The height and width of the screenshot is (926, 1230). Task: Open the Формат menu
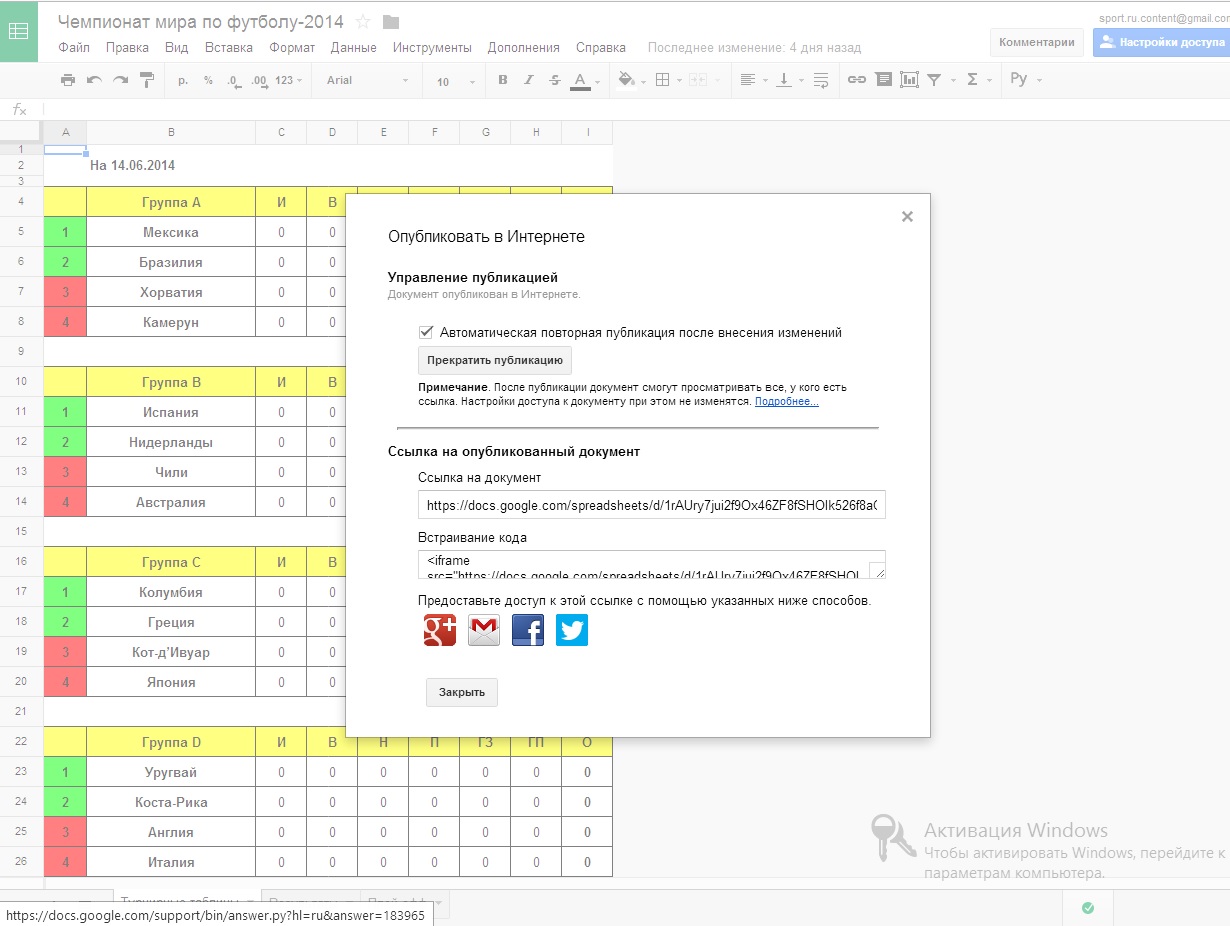pos(292,47)
